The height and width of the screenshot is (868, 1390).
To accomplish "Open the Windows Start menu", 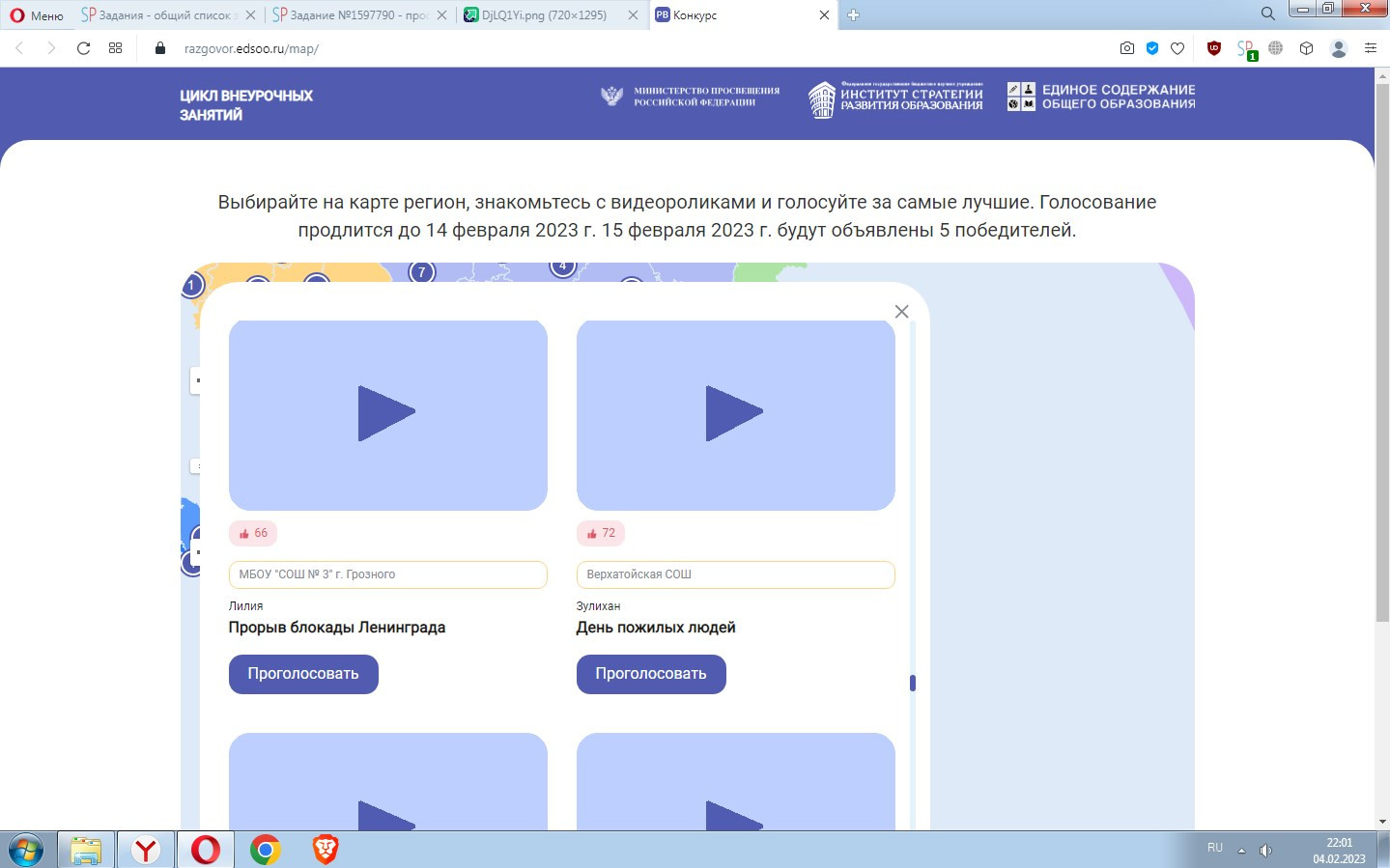I will coord(26,851).
